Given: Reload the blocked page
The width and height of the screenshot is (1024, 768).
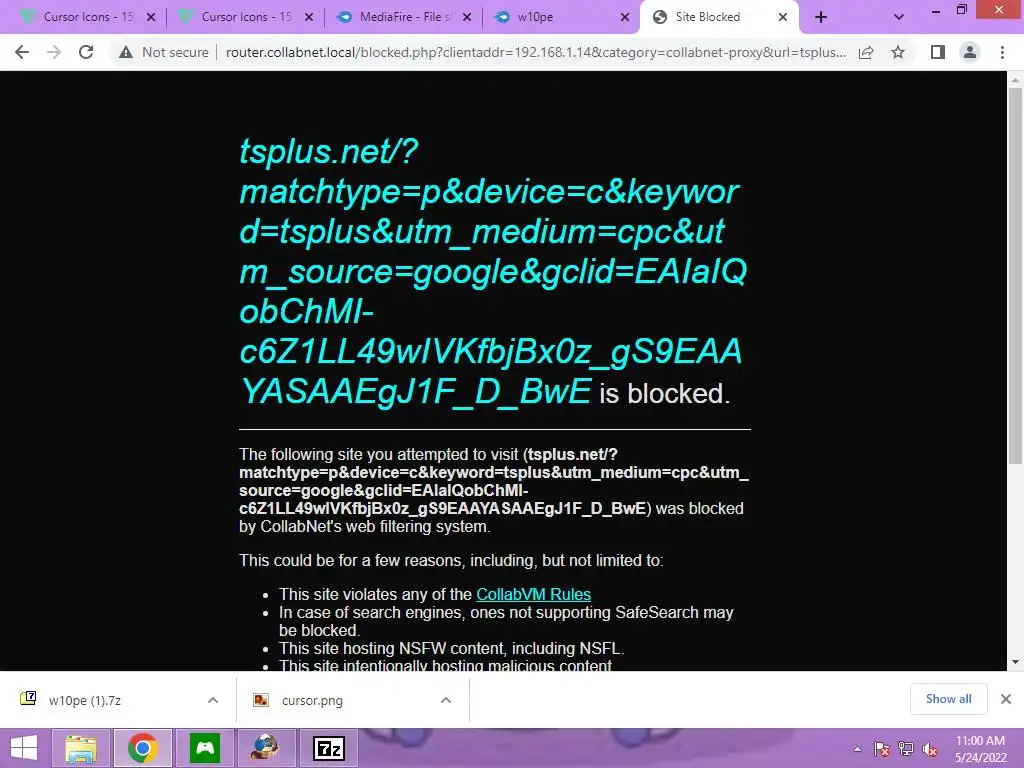Looking at the screenshot, I should 86,52.
